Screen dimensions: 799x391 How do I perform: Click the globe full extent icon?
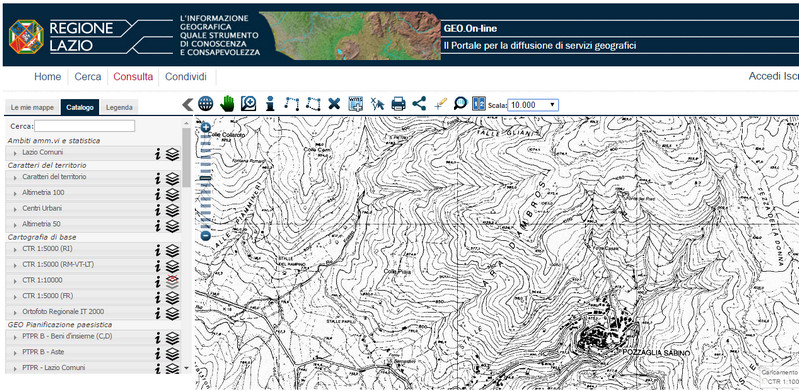pos(205,104)
